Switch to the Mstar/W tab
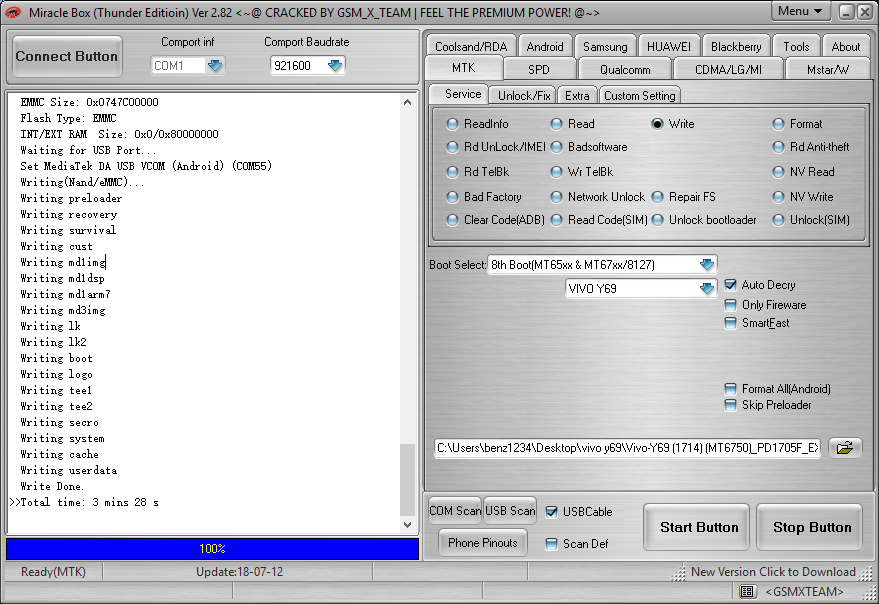This screenshot has width=879, height=604. tap(827, 70)
